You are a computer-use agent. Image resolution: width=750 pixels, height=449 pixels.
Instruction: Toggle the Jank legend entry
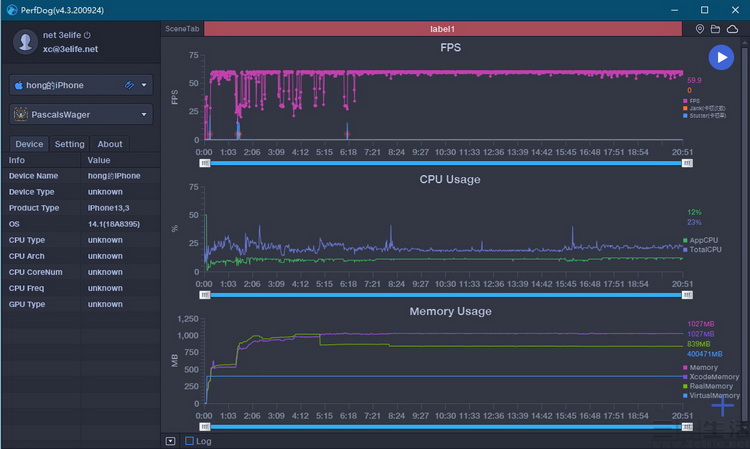tap(704, 108)
